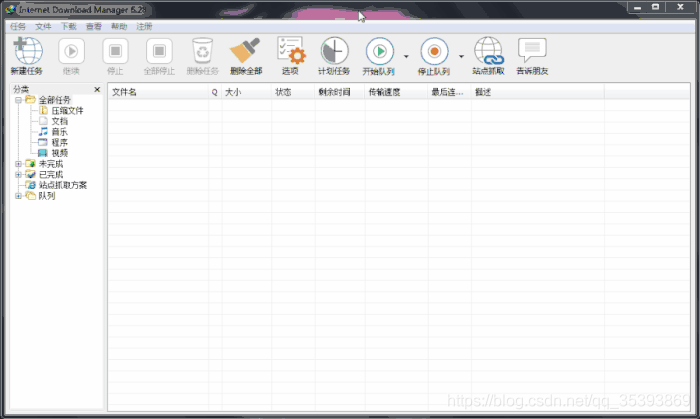
Task: Click the 删除全部 broom icon
Action: (x=245, y=51)
